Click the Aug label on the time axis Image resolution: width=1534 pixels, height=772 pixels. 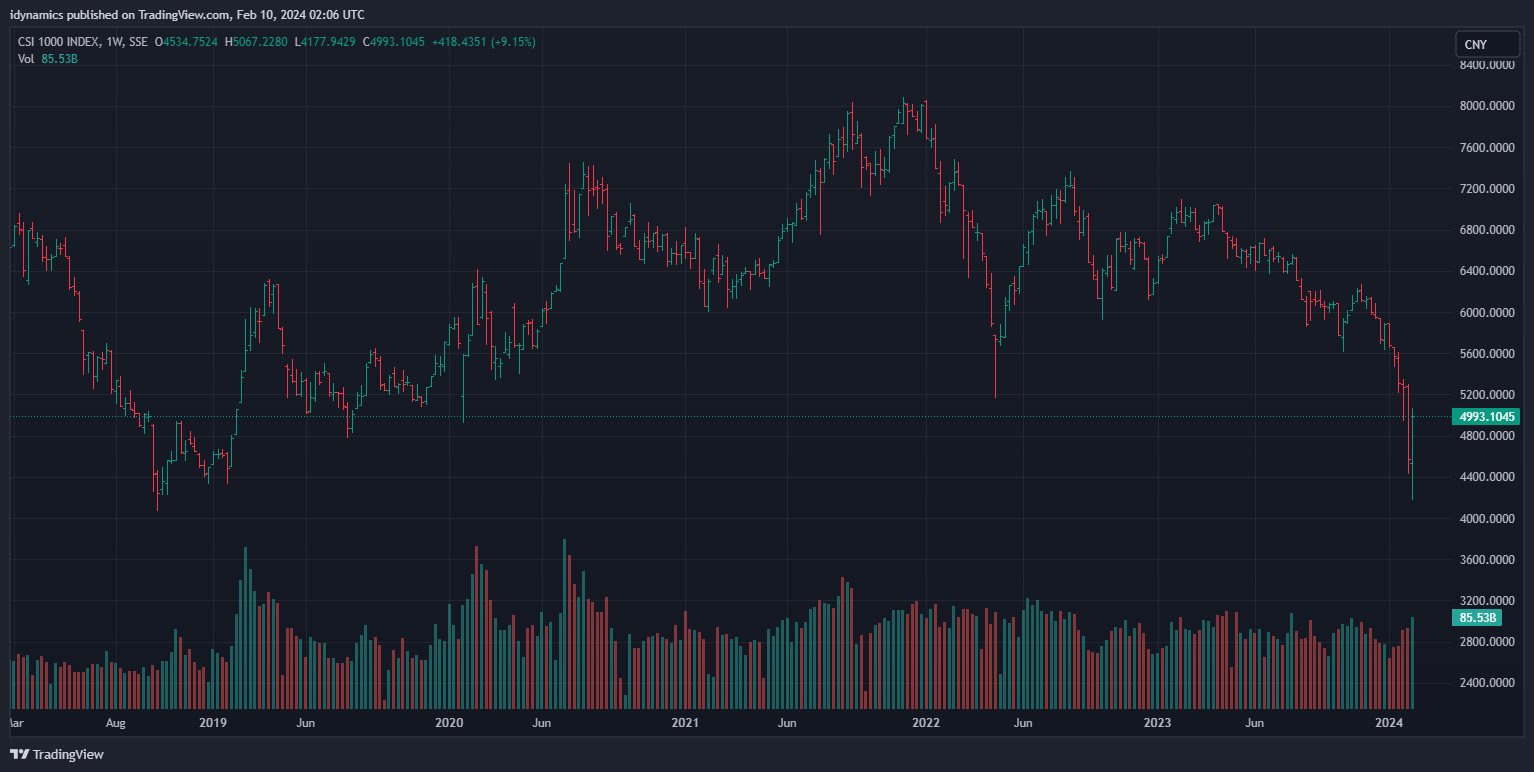(116, 722)
